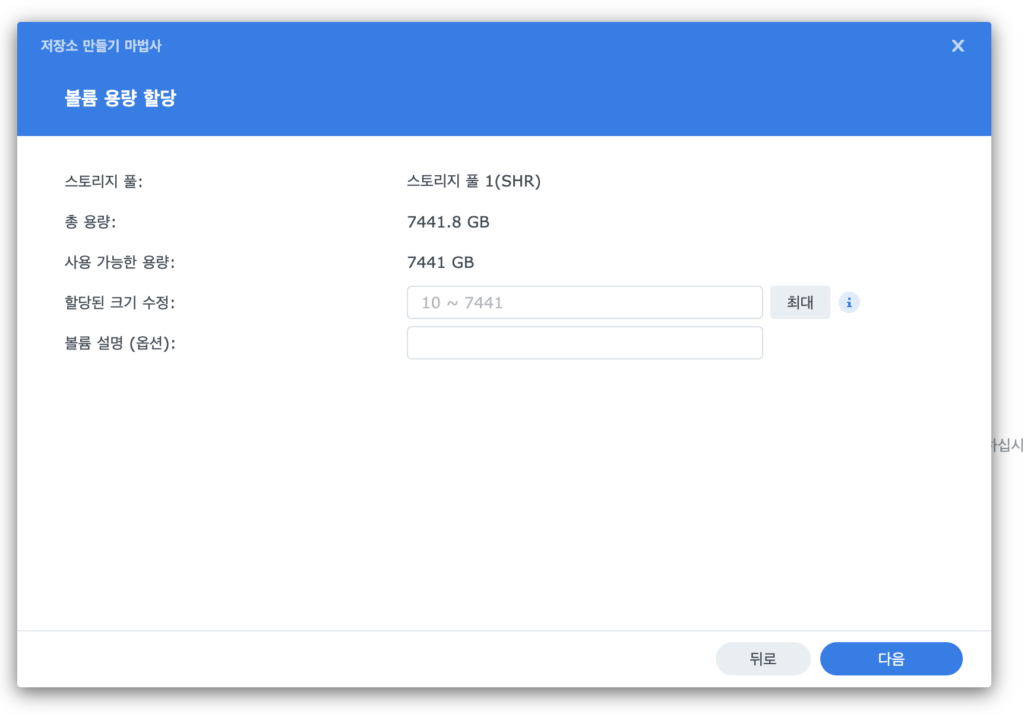Click the 총 용량: label
Viewport: 1024px width, 720px height.
click(x=90, y=222)
